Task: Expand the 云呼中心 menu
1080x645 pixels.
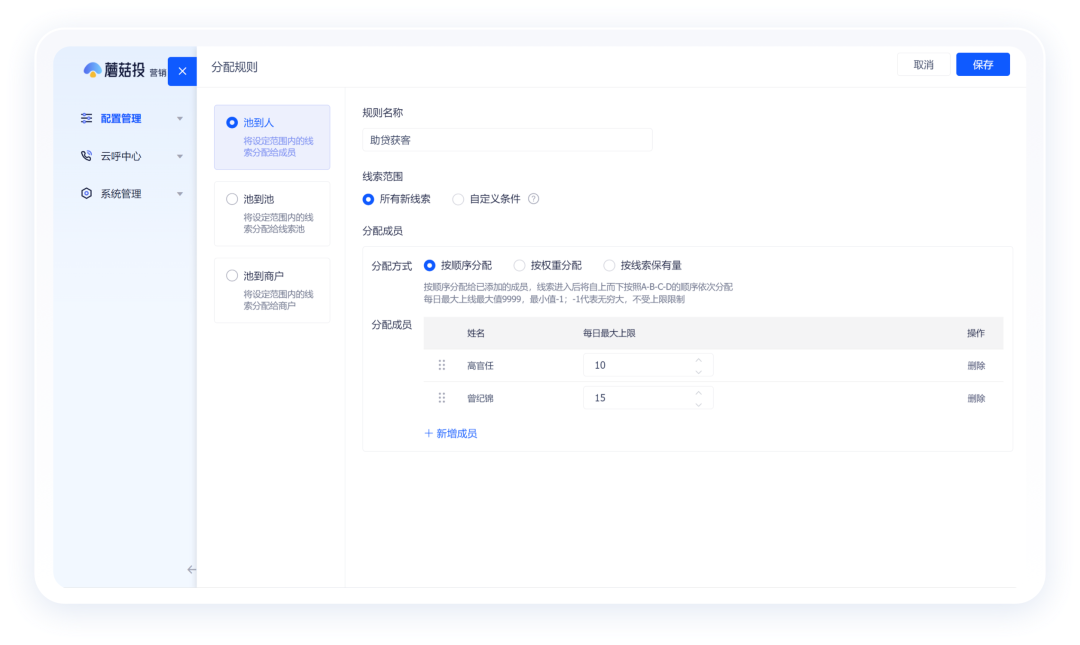Action: [180, 155]
